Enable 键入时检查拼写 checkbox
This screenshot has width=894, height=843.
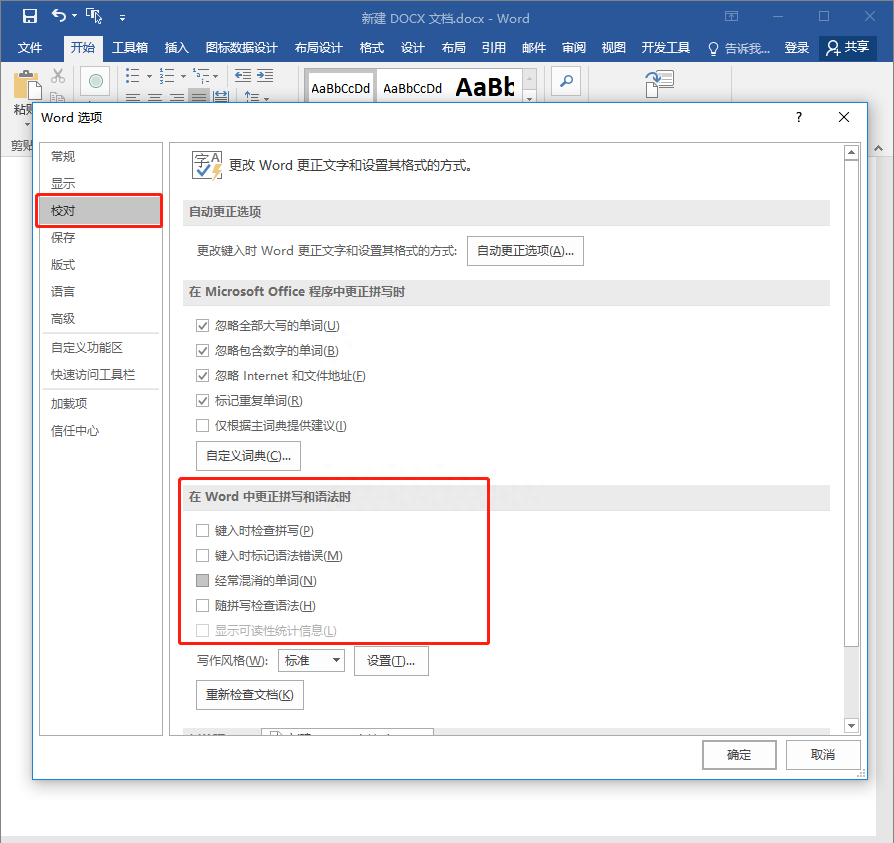click(202, 531)
